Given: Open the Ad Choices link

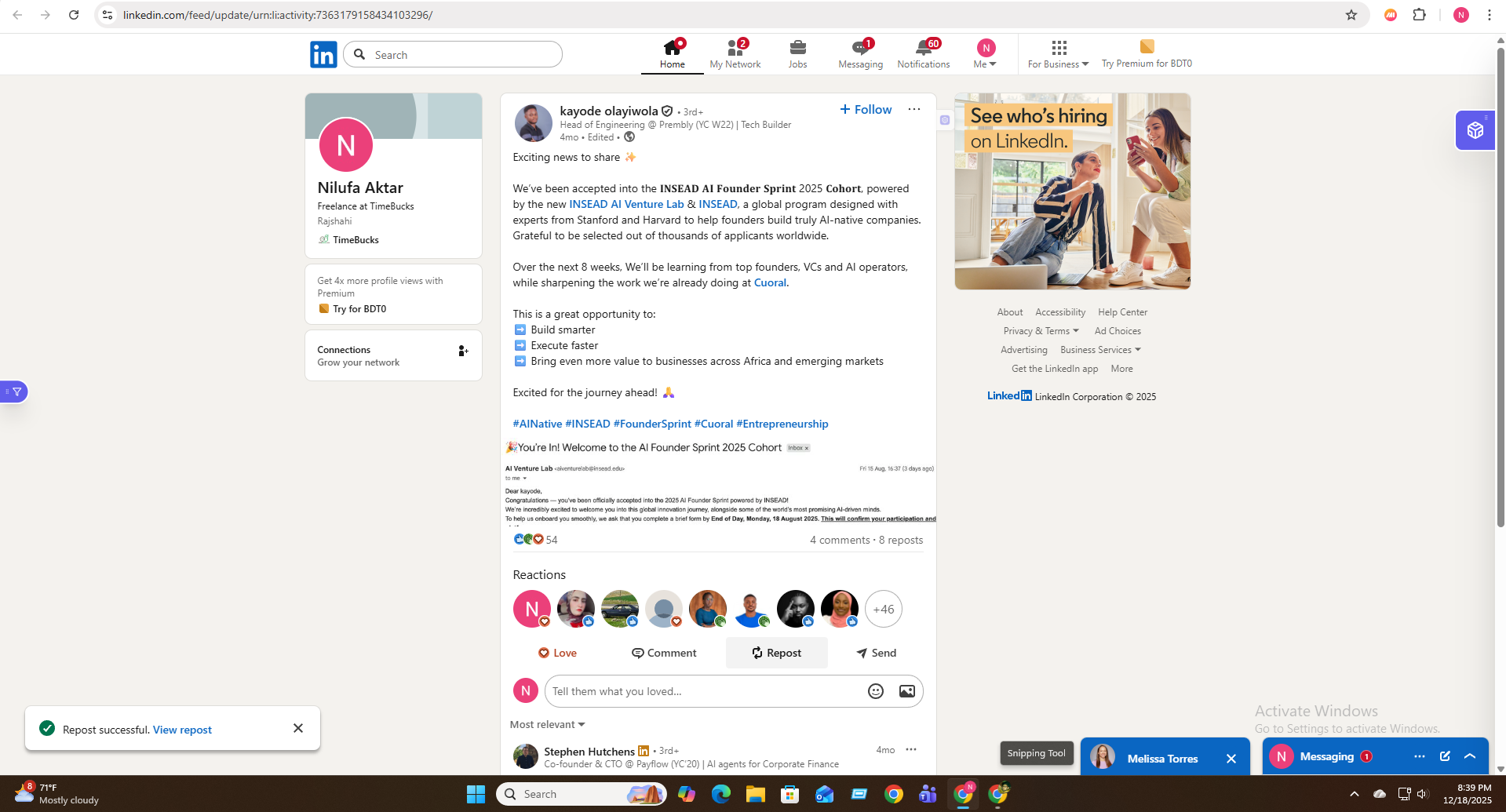Looking at the screenshot, I should [x=1118, y=331].
